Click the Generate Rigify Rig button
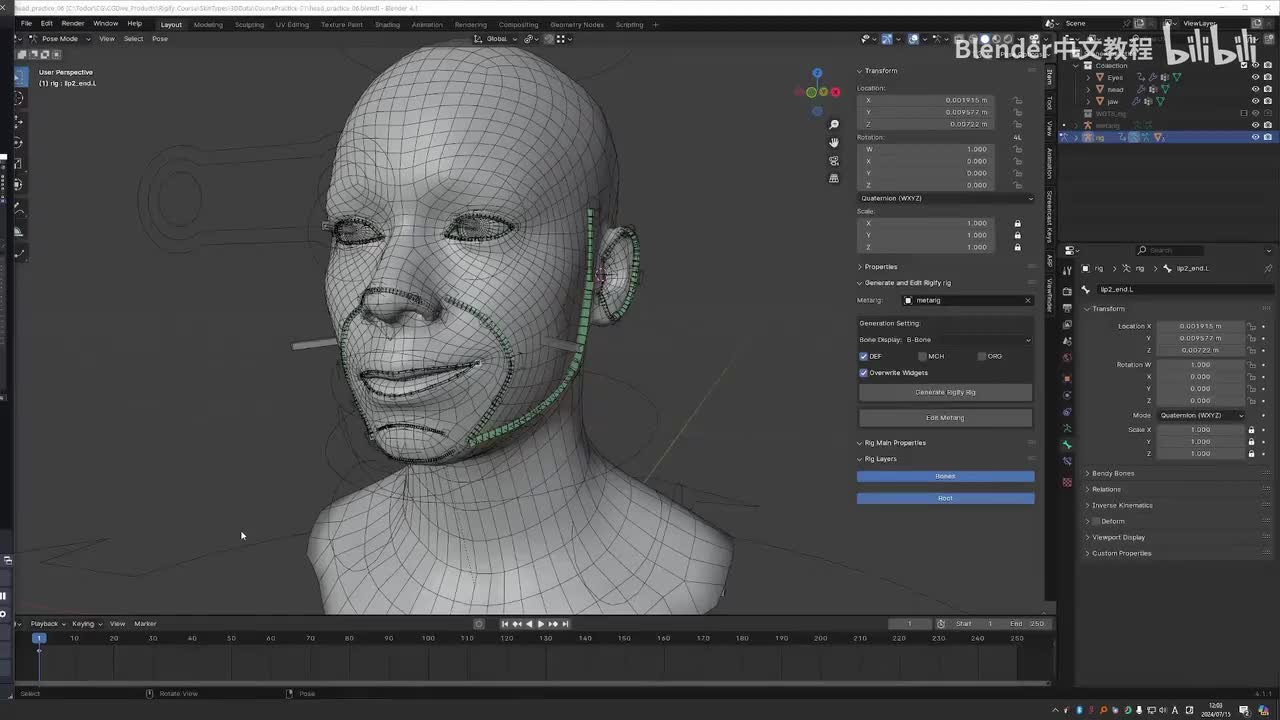 (x=945, y=392)
